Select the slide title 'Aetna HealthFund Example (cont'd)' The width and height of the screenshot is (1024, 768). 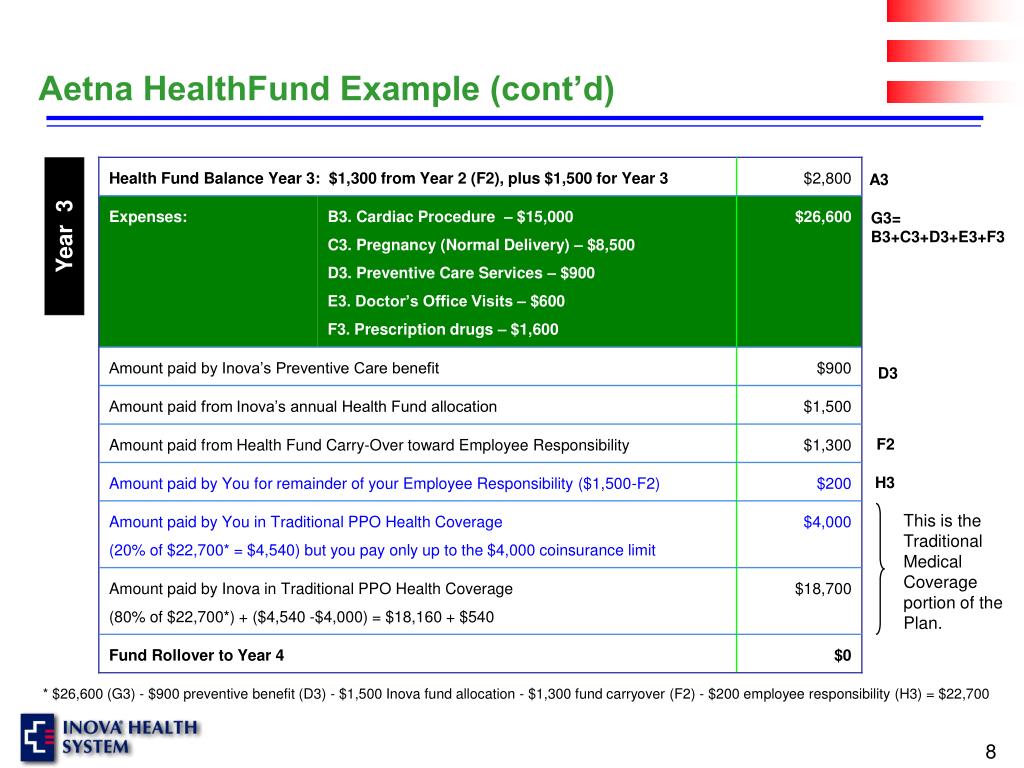(327, 88)
